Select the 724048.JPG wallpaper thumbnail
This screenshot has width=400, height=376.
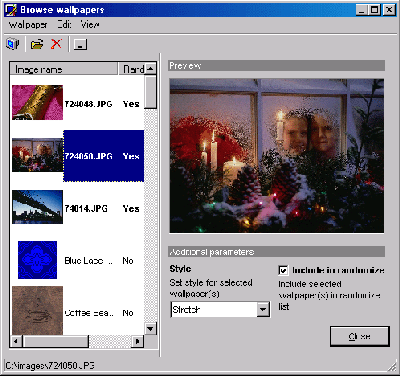point(37,102)
